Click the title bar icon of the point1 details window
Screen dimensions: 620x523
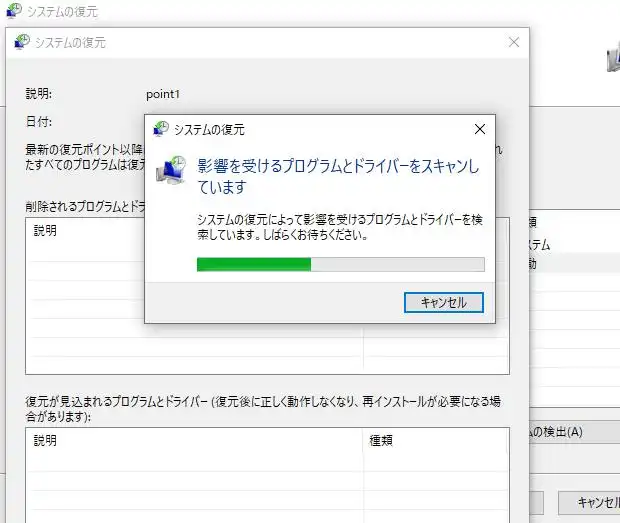pos(23,43)
